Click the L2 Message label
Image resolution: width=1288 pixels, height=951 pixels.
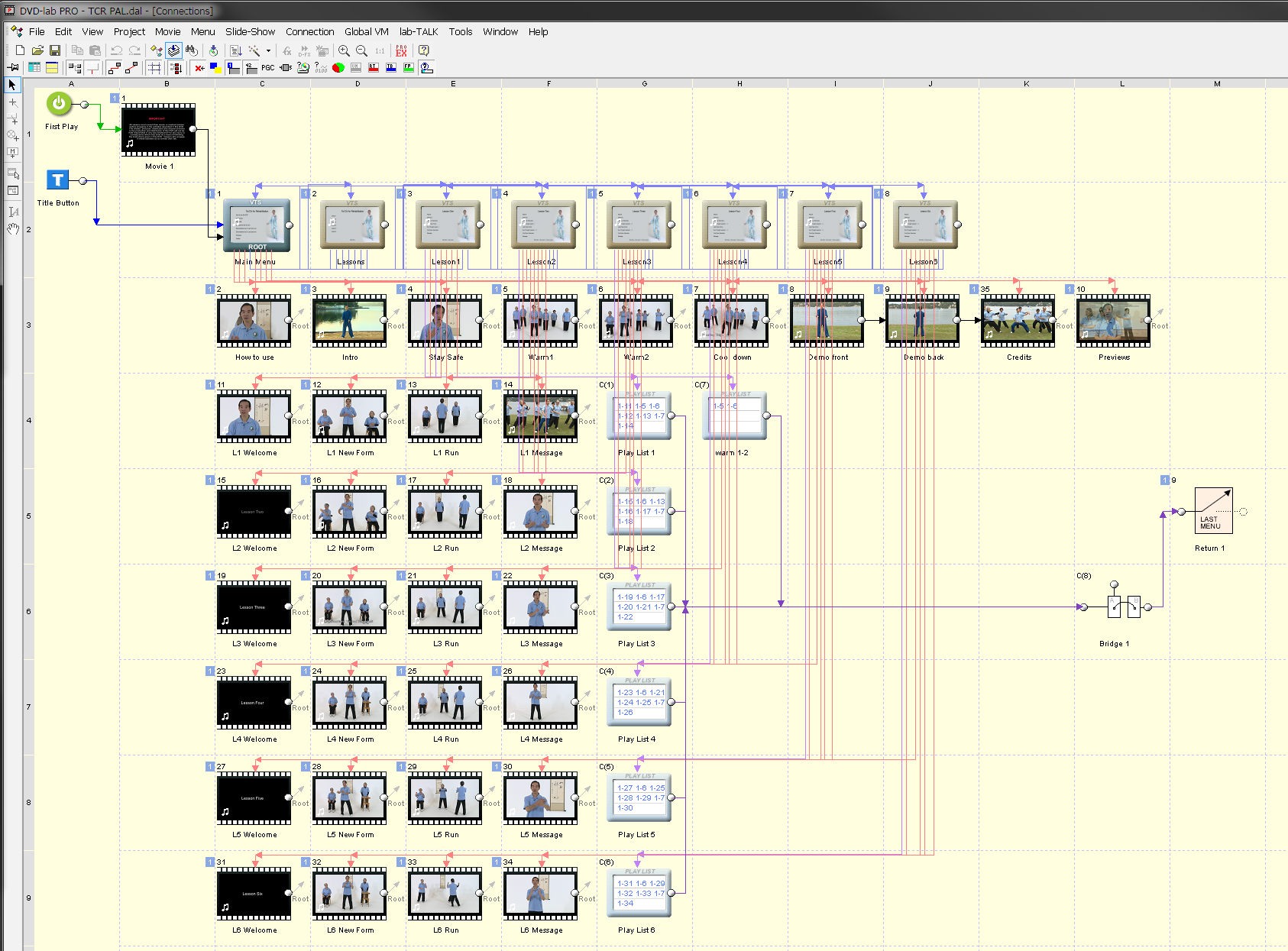click(542, 548)
